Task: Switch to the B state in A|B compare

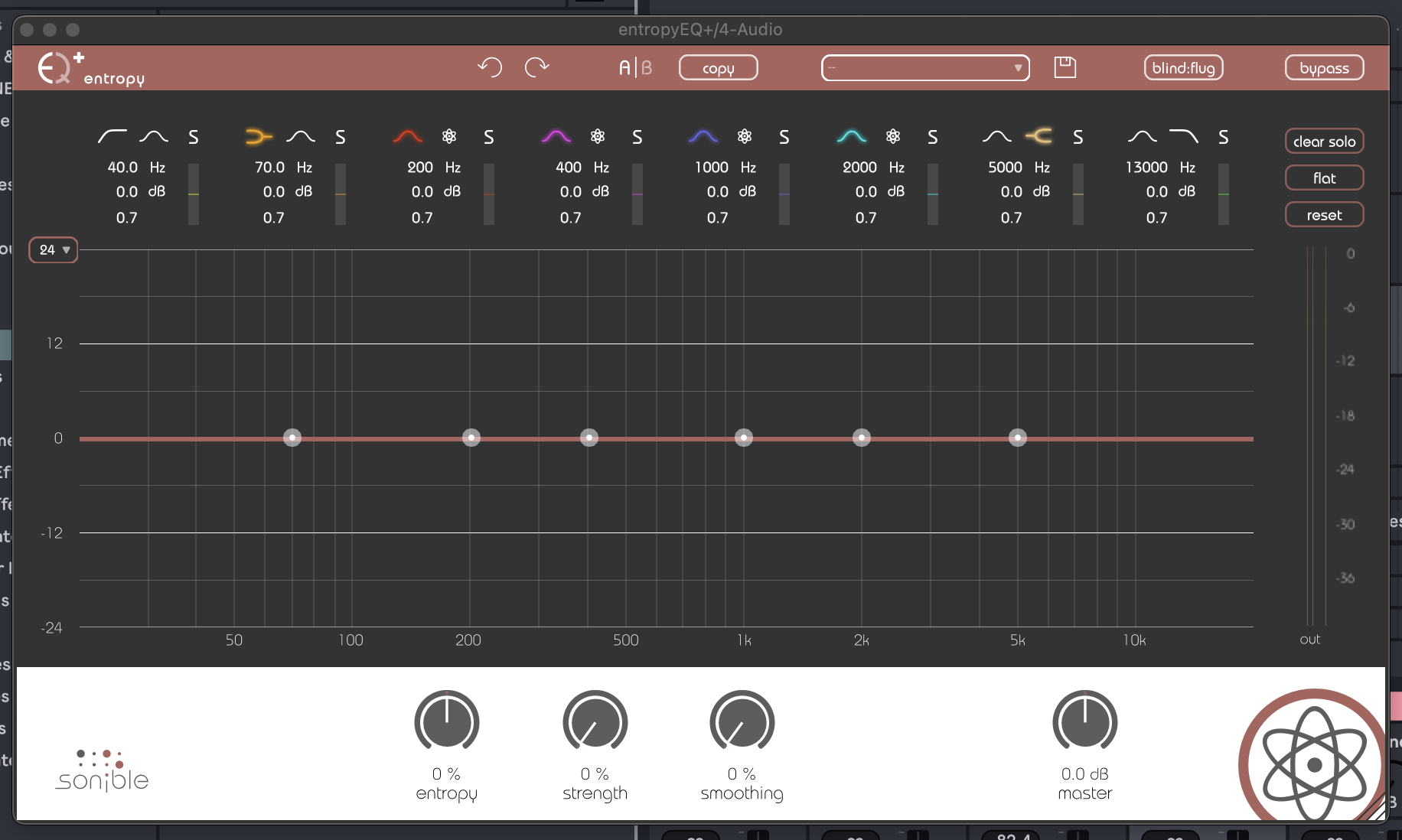Action: tap(647, 68)
